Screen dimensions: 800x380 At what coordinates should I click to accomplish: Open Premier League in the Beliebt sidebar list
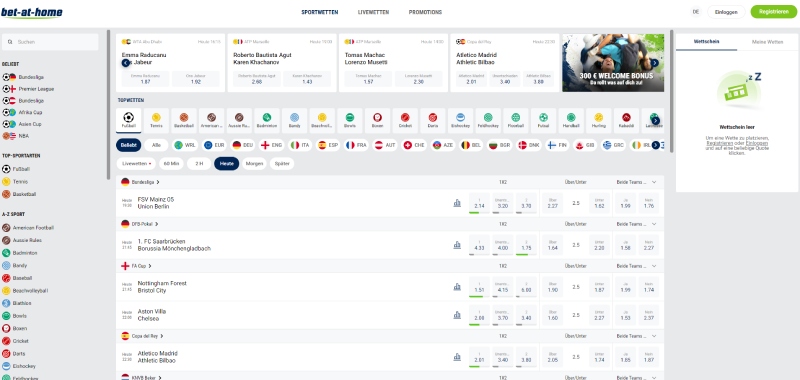pyautogui.click(x=28, y=89)
